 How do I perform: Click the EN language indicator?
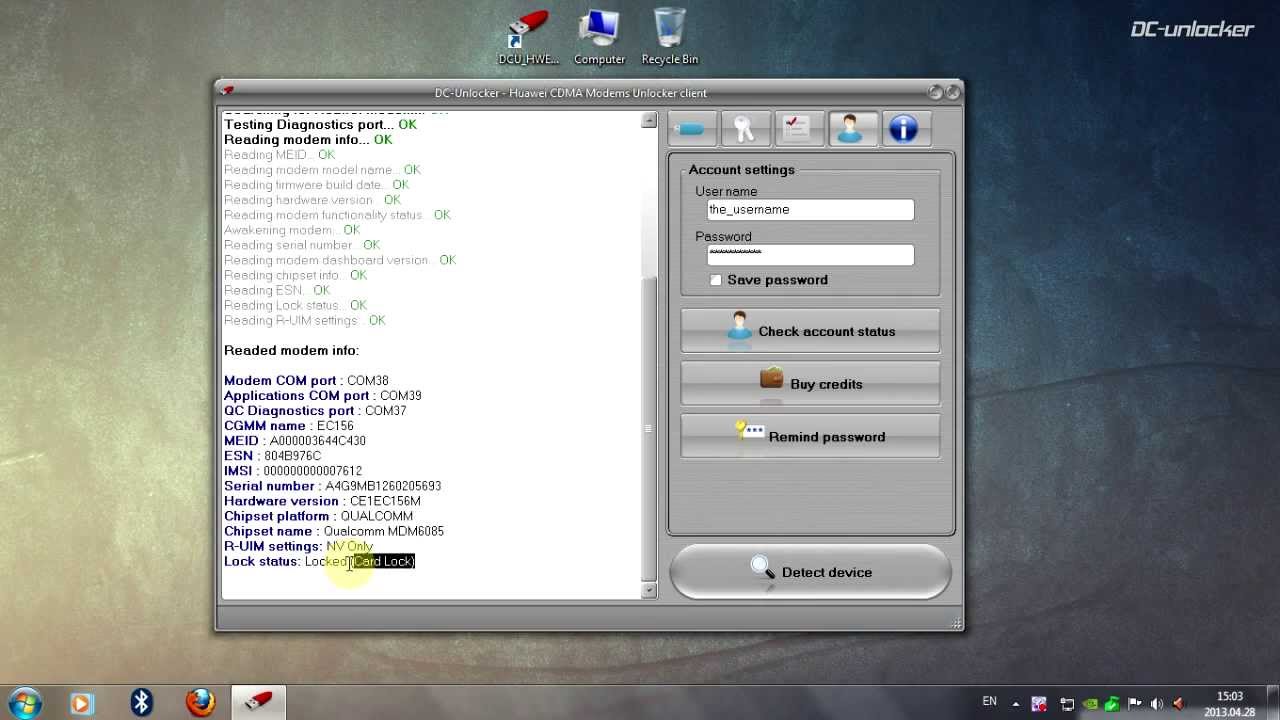(990, 702)
